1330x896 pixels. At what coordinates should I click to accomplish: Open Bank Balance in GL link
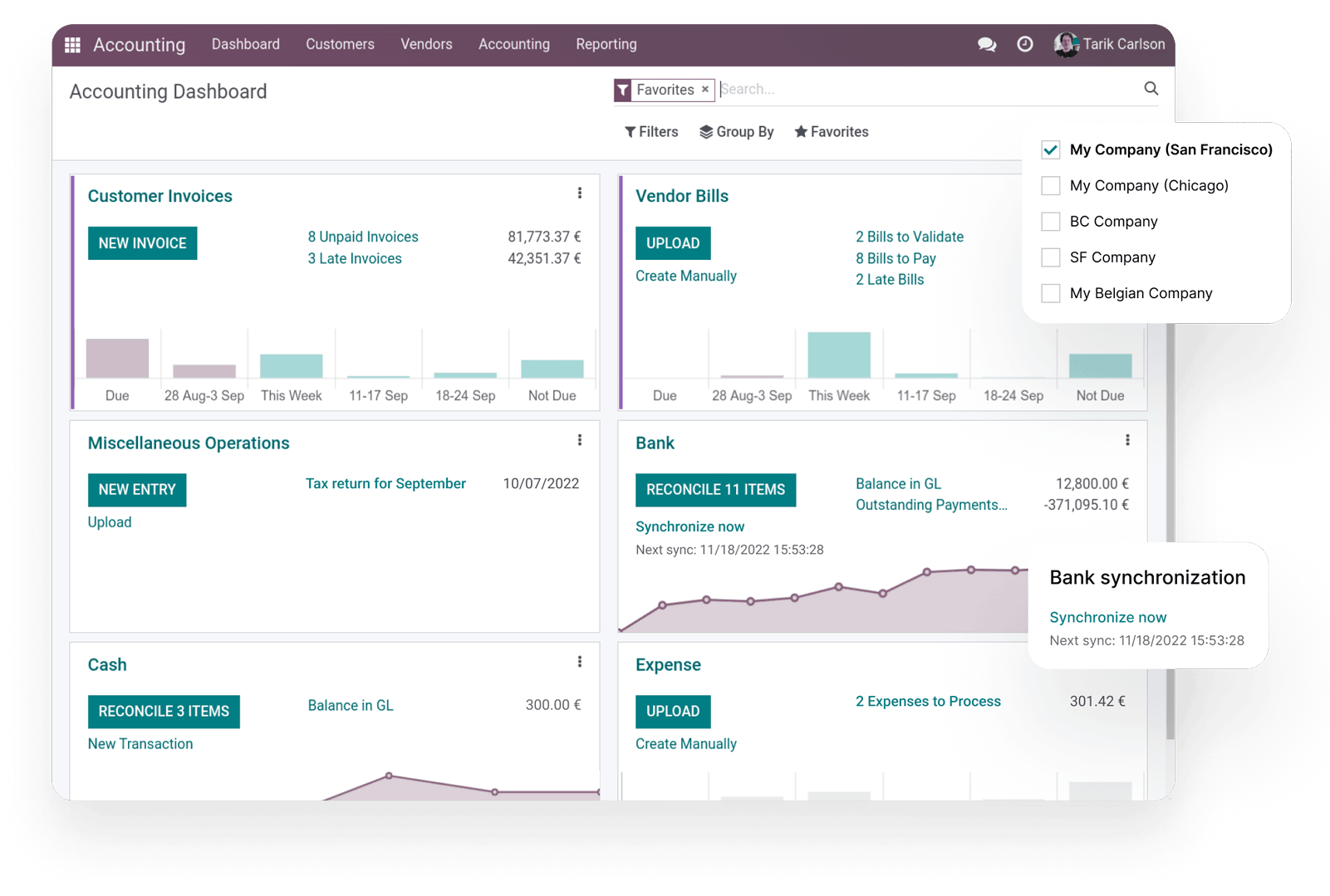[898, 483]
